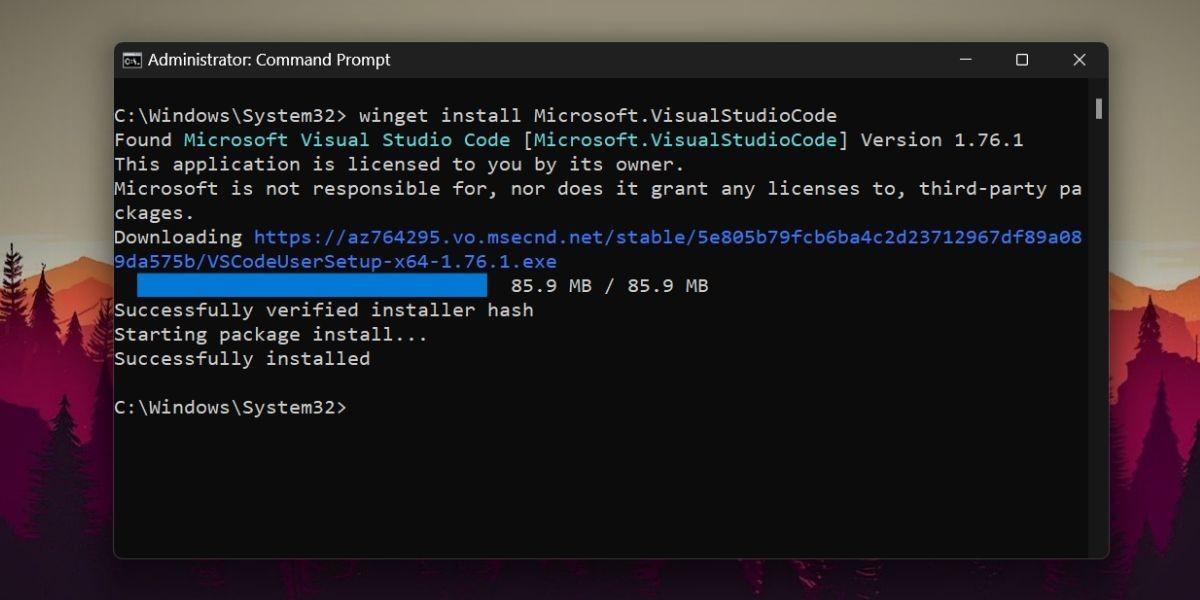Click 'Starting package install...' line
This screenshot has width=1200, height=600.
[271, 334]
